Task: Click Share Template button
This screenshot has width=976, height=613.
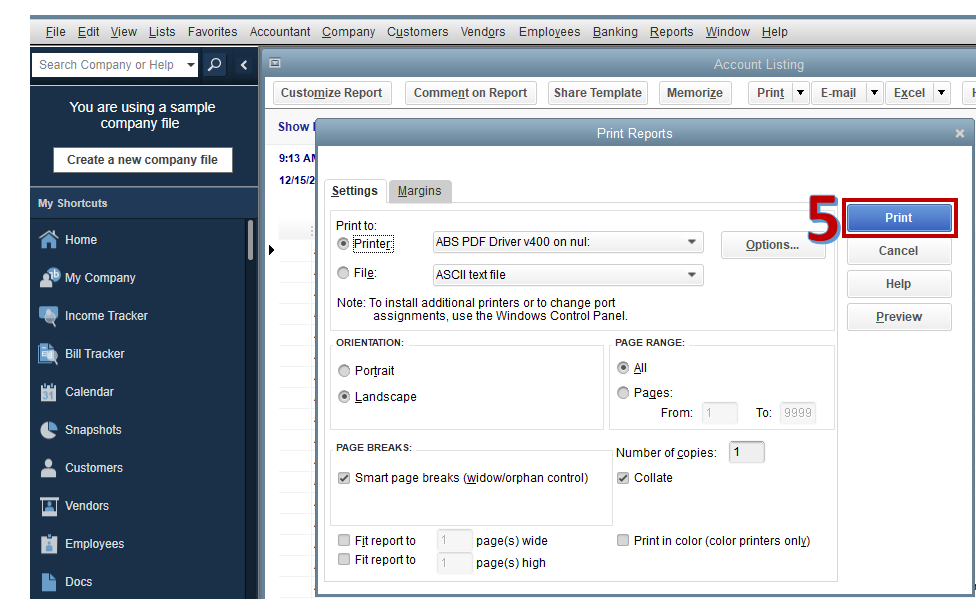Action: tap(598, 93)
